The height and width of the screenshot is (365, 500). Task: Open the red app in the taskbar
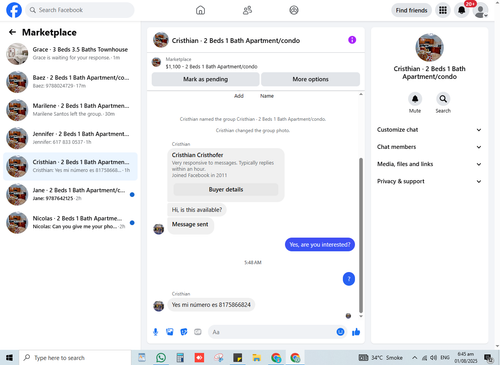[x=199, y=358]
